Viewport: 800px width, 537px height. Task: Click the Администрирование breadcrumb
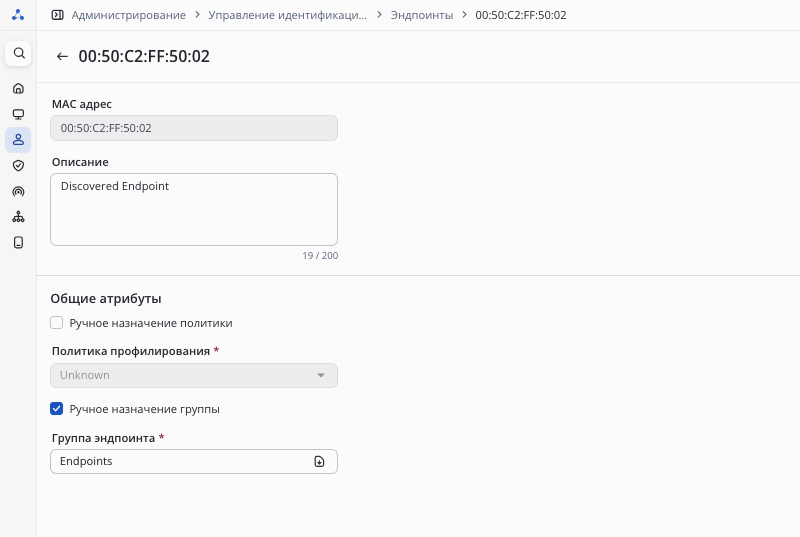coord(128,15)
